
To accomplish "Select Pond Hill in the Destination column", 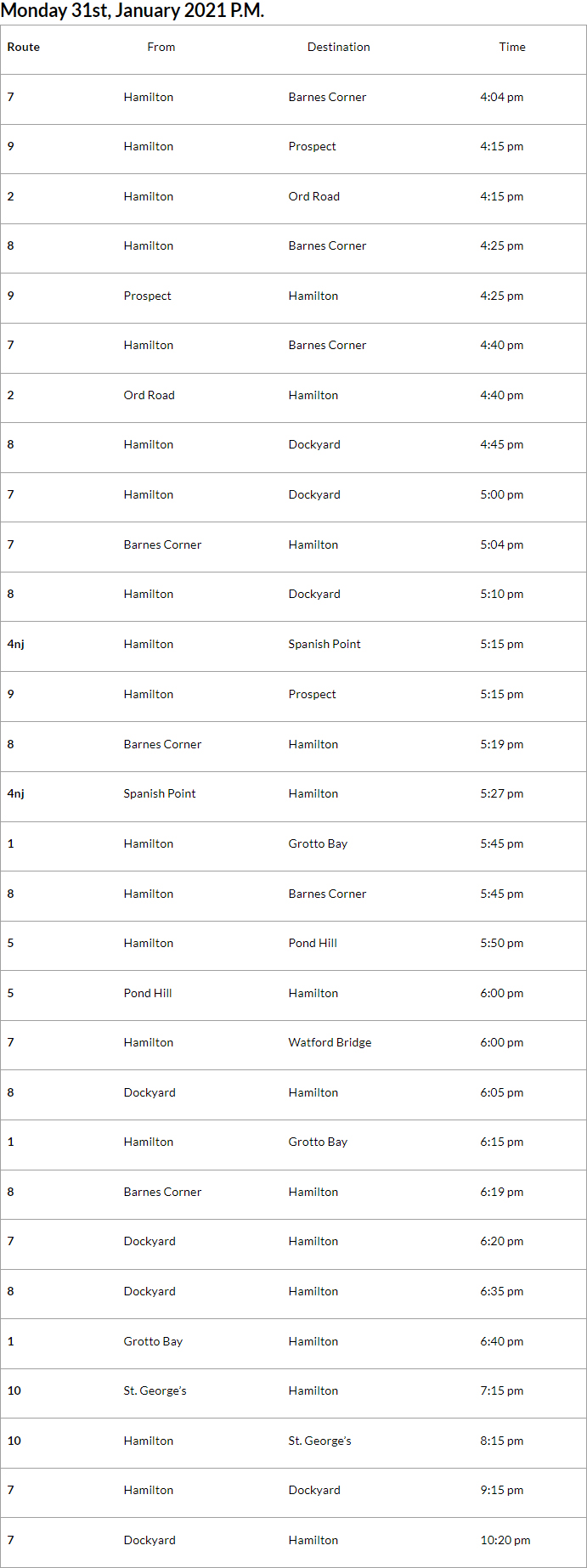I will tap(313, 944).
